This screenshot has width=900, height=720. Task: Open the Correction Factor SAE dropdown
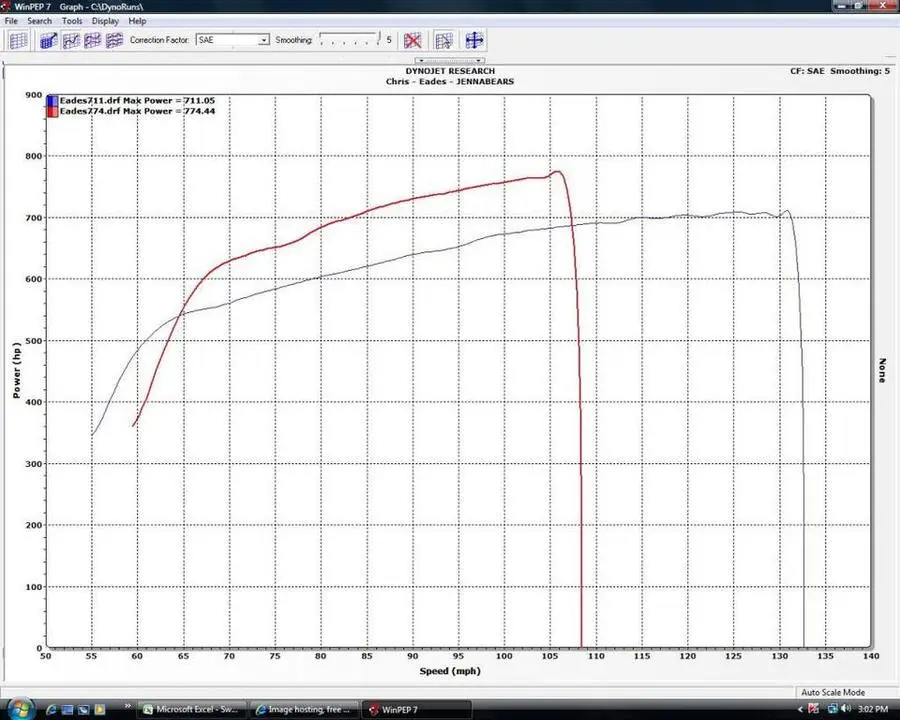[x=232, y=40]
